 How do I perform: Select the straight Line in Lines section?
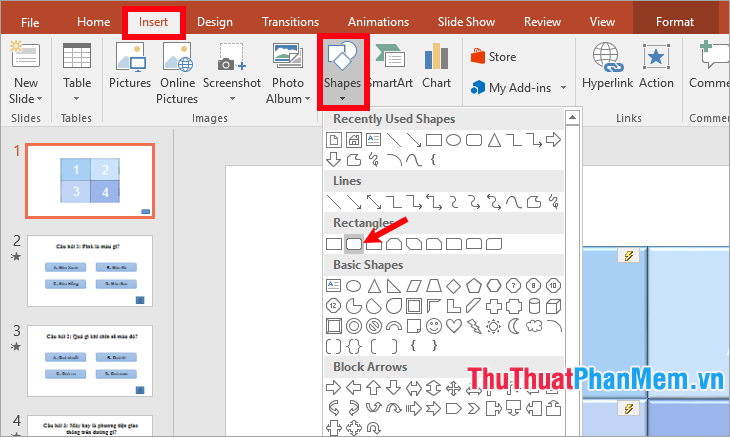tap(334, 202)
